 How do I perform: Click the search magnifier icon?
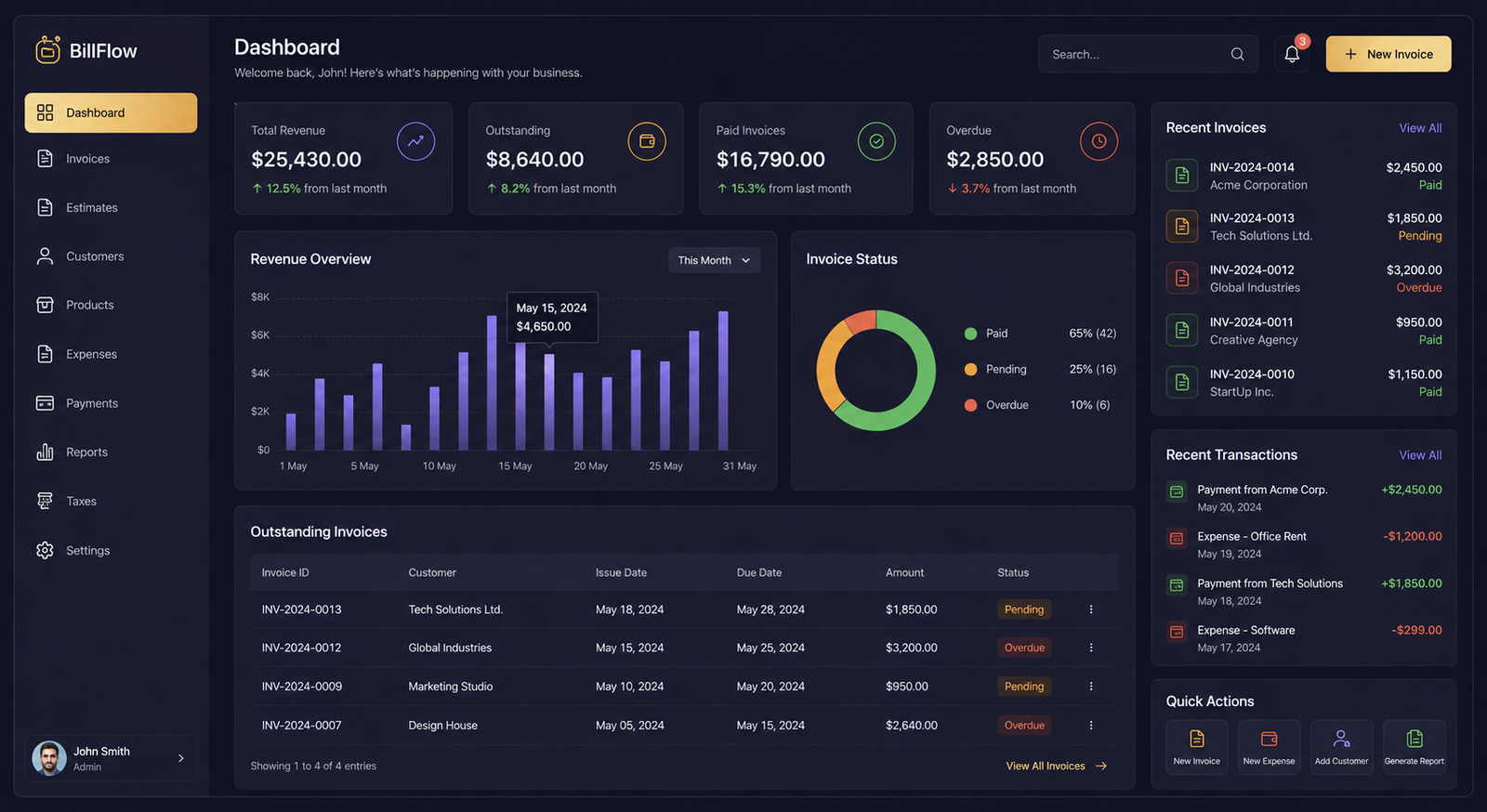(x=1237, y=54)
